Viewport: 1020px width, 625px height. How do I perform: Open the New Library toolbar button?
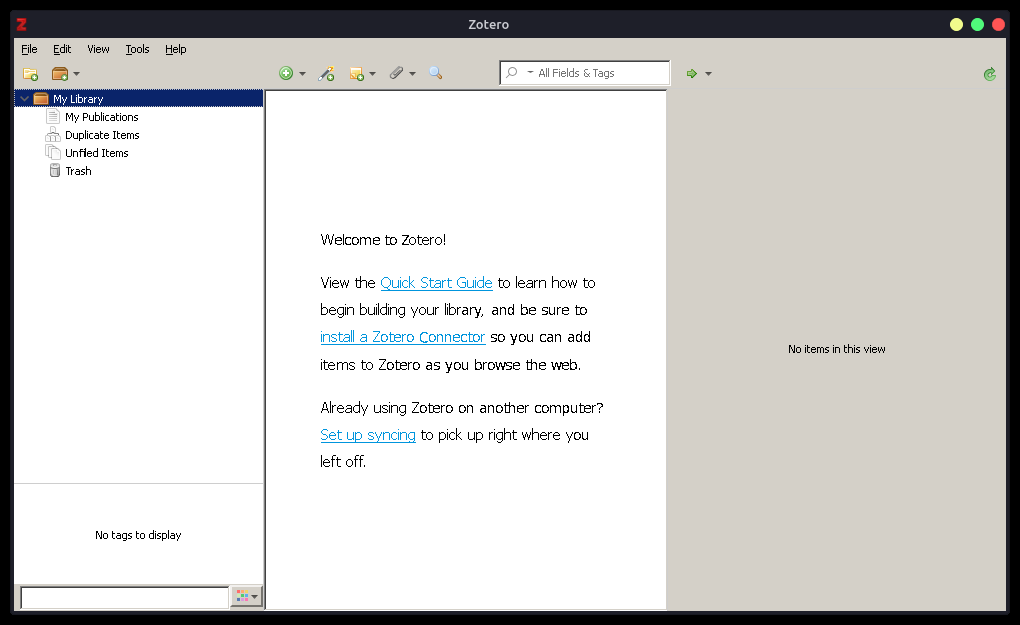[x=64, y=74]
